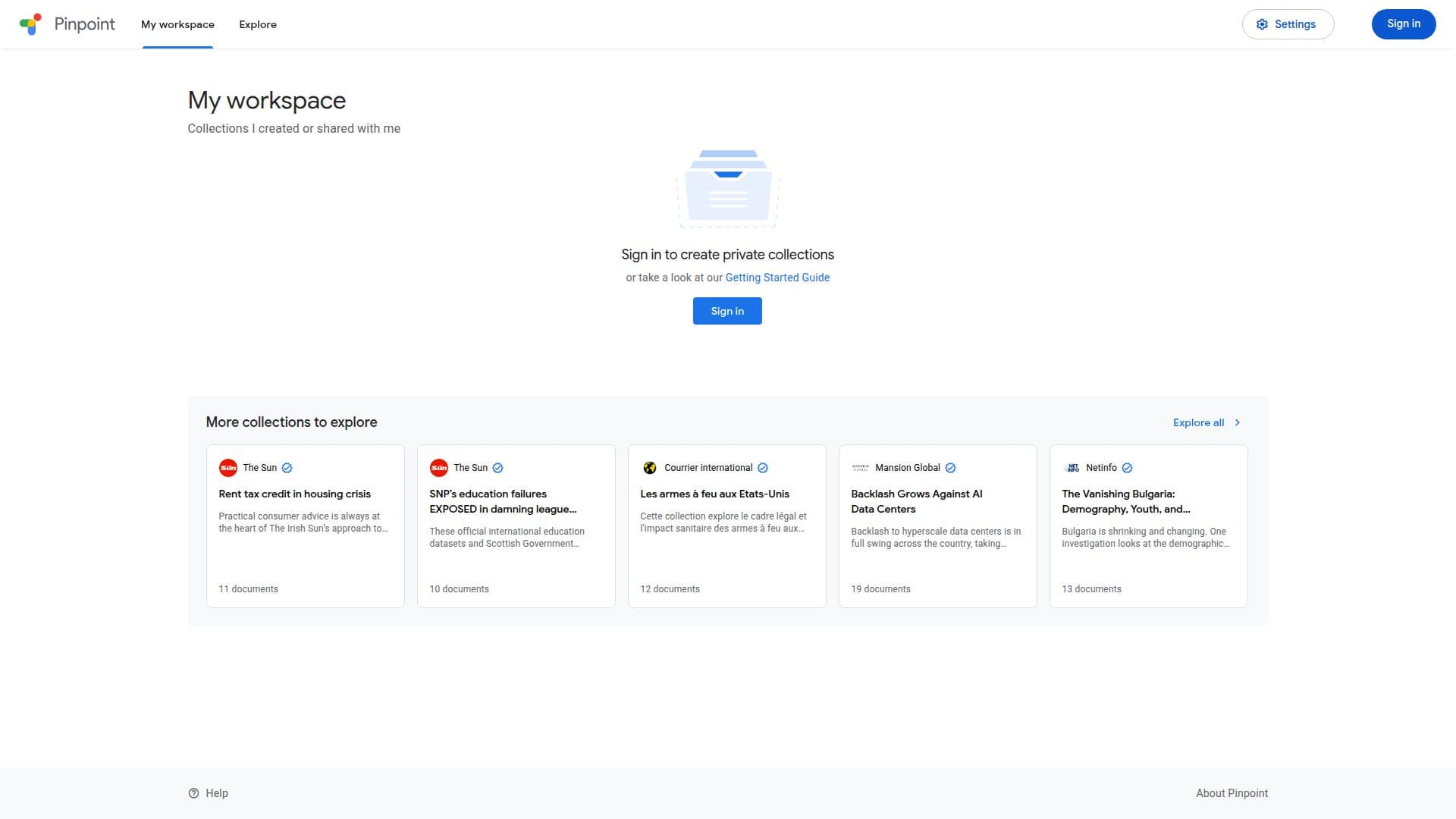Click the '10 documents' count text
Image resolution: width=1456 pixels, height=819 pixels.
point(459,589)
